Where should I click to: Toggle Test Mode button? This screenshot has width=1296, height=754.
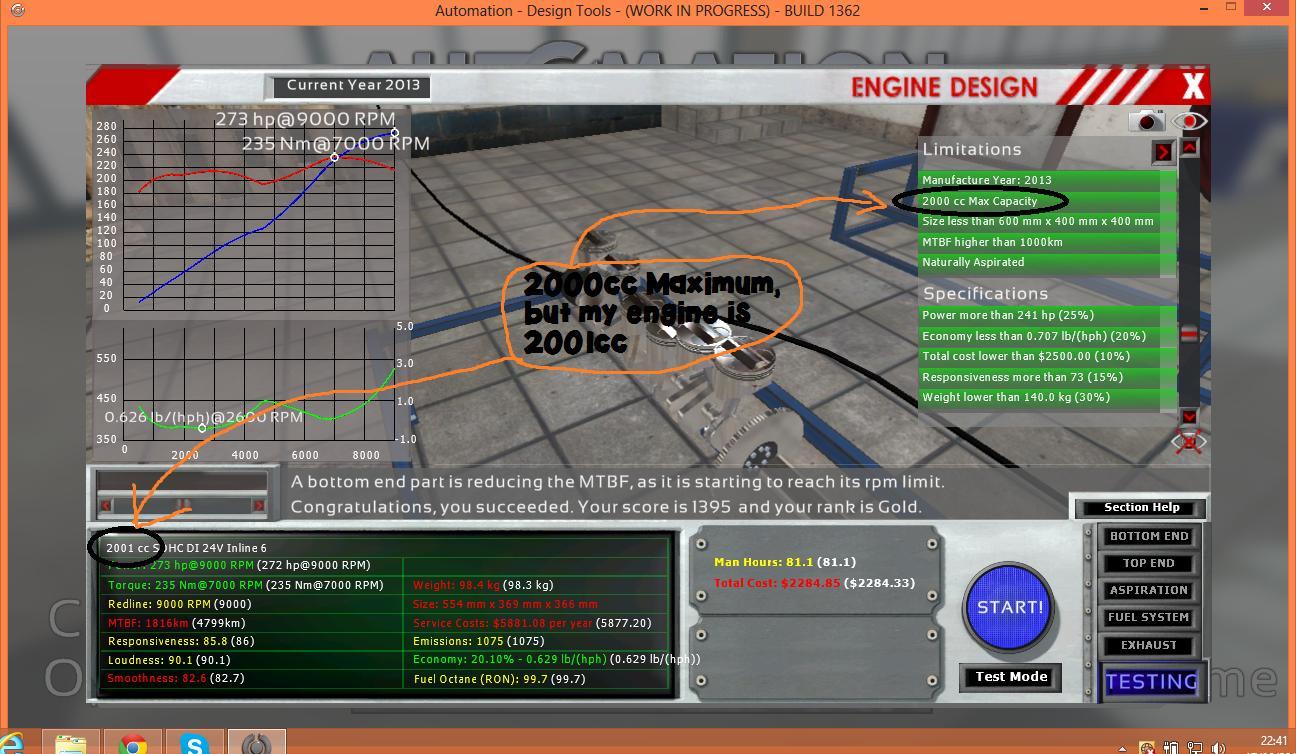[1011, 677]
